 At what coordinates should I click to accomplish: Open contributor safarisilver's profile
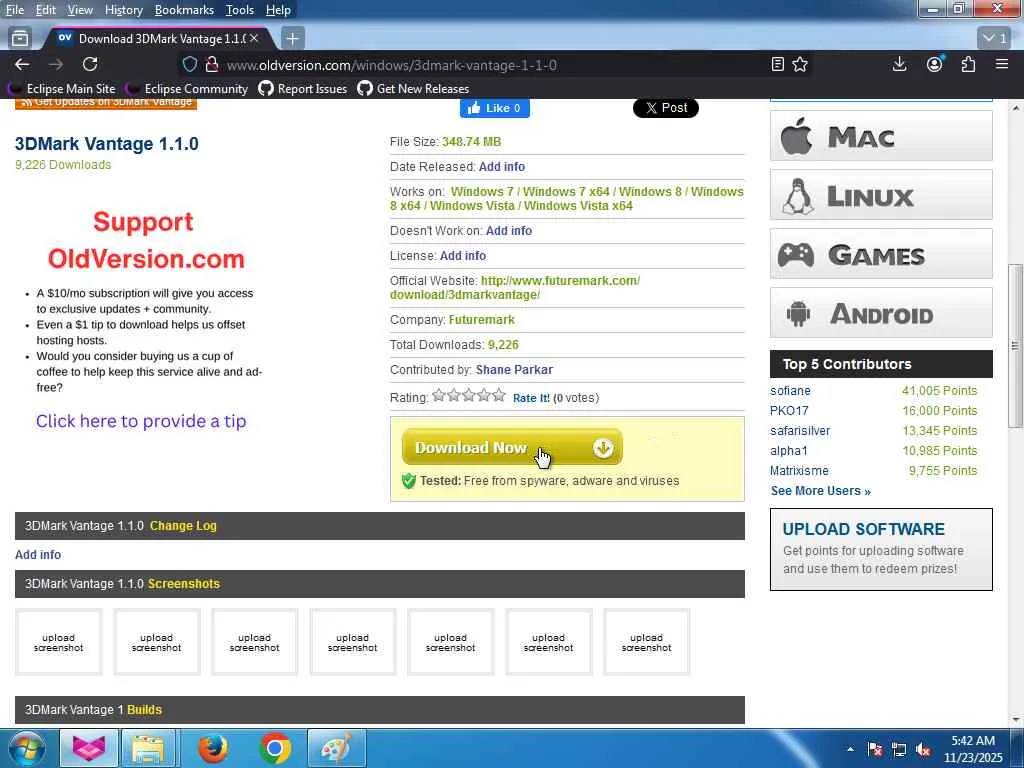(x=800, y=430)
